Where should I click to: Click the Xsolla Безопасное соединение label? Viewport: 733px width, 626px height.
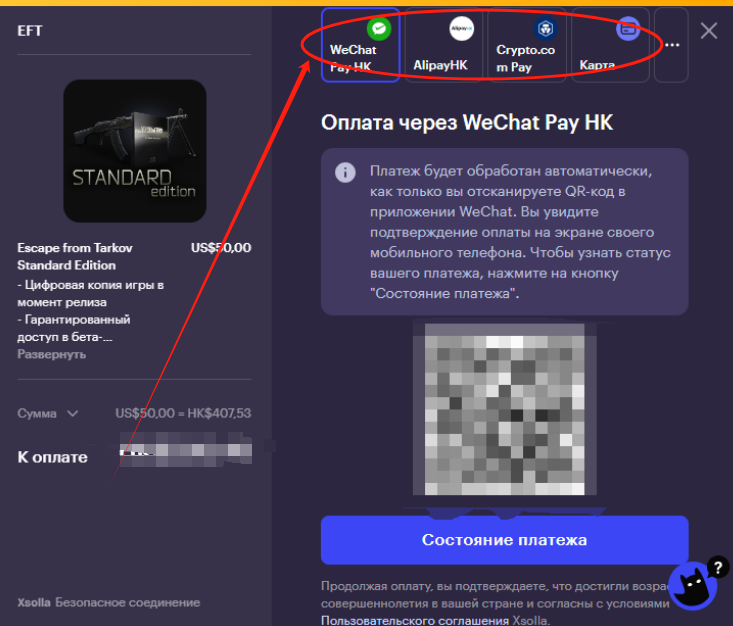108,602
